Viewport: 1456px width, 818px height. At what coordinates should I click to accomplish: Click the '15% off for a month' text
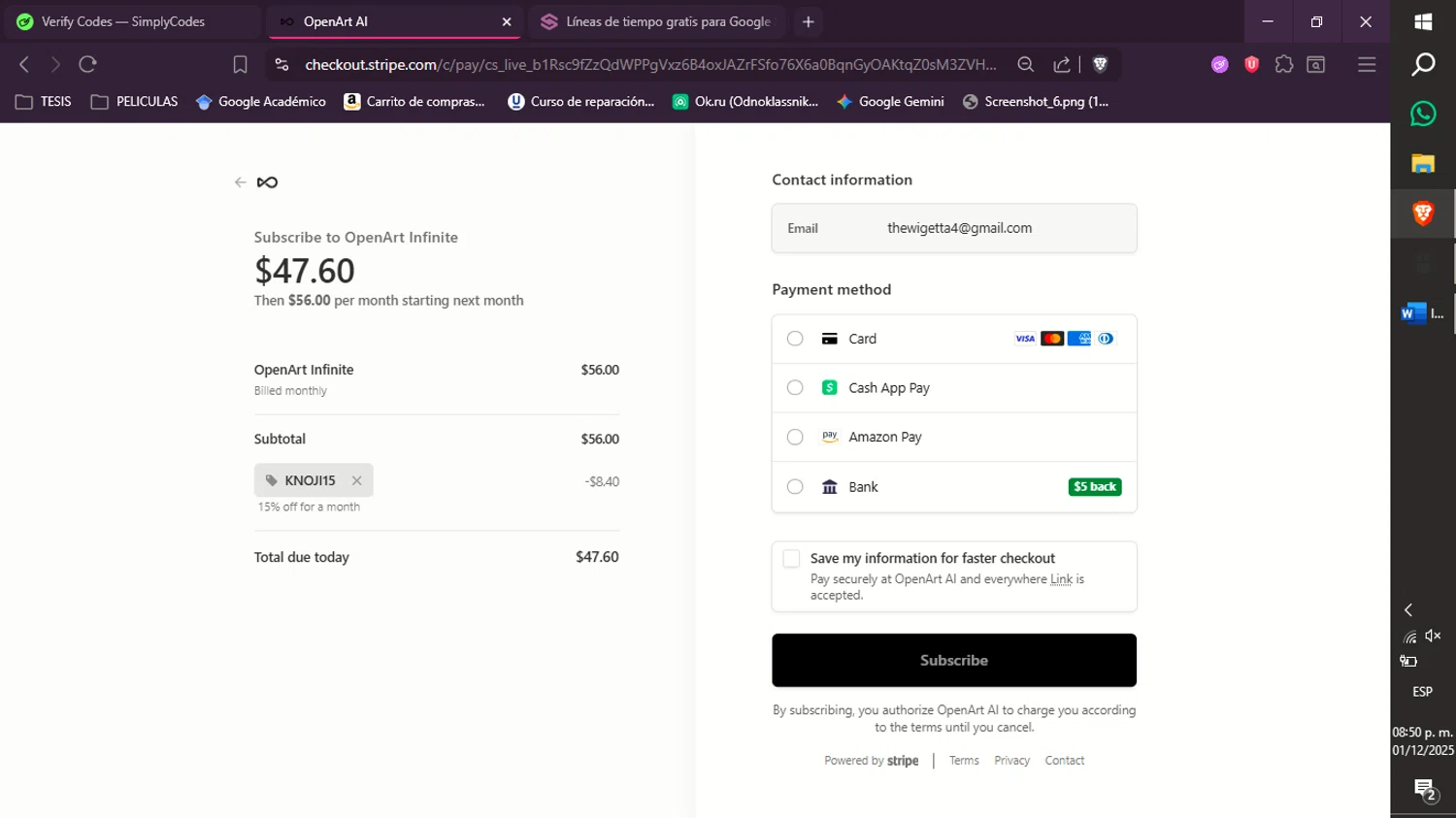pos(309,507)
